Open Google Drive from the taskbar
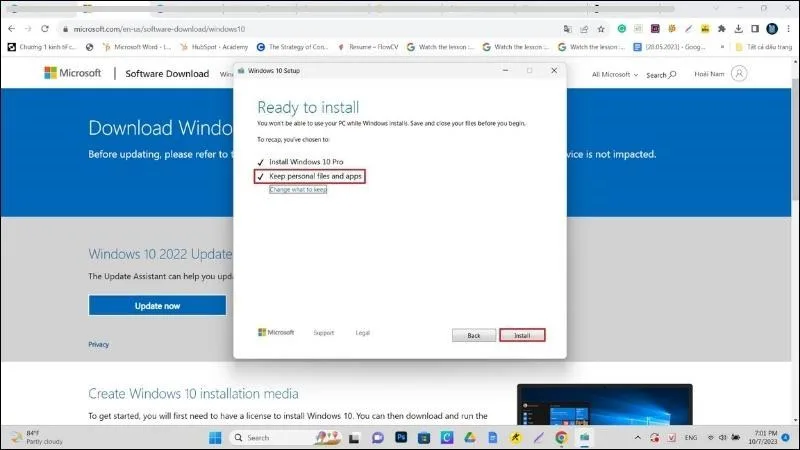This screenshot has width=800, height=450. point(470,438)
